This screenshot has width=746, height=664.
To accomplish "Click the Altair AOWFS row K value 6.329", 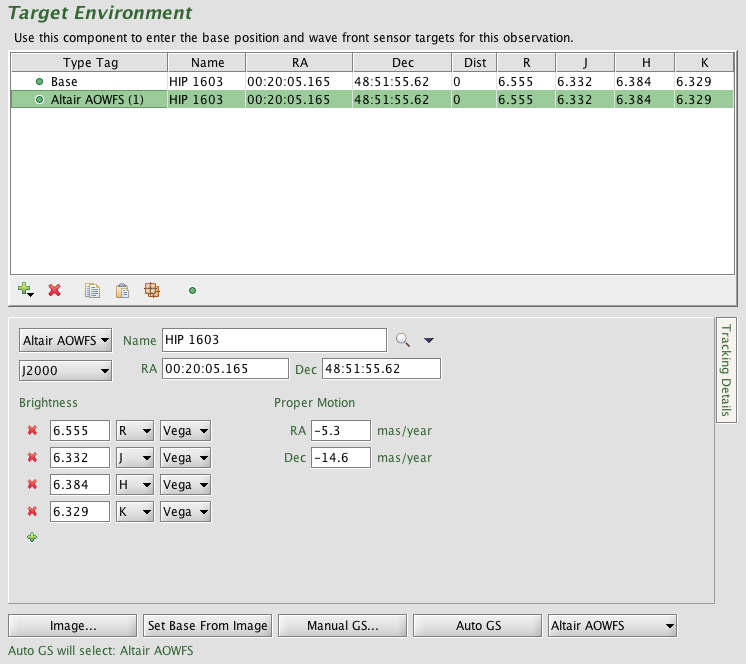I will point(704,99).
